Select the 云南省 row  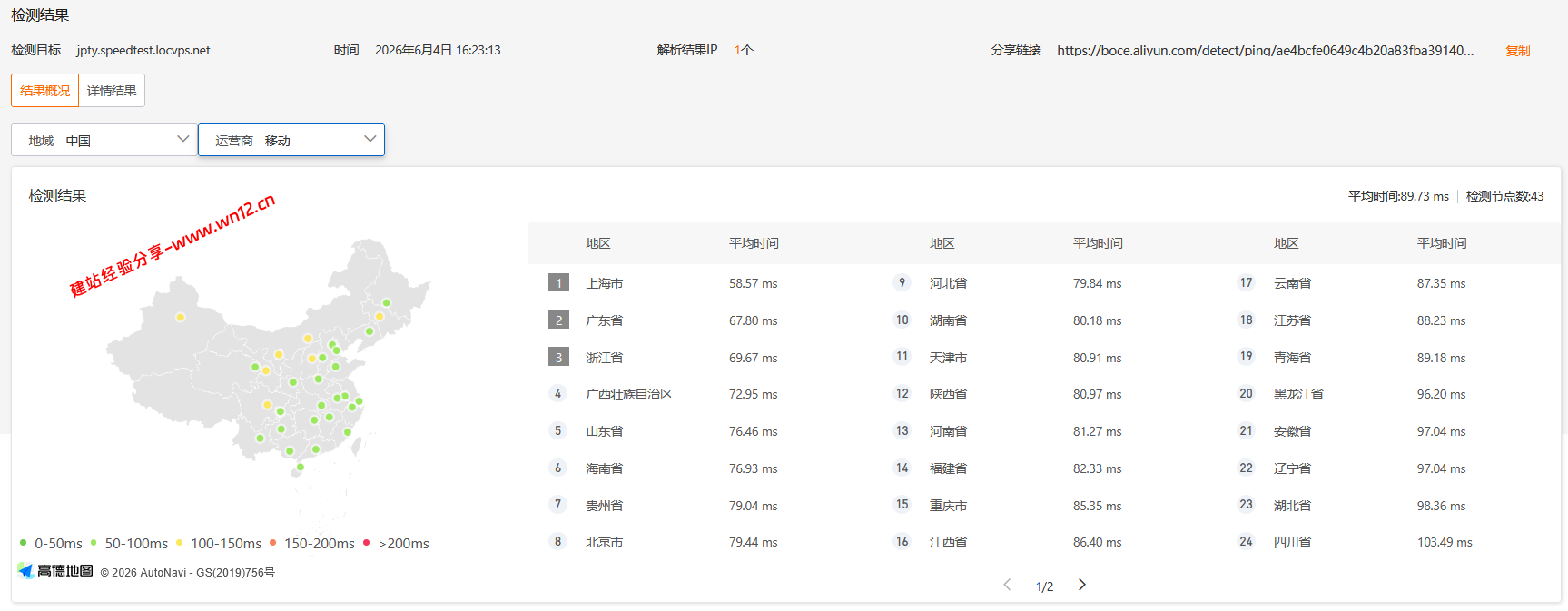pos(1389,283)
